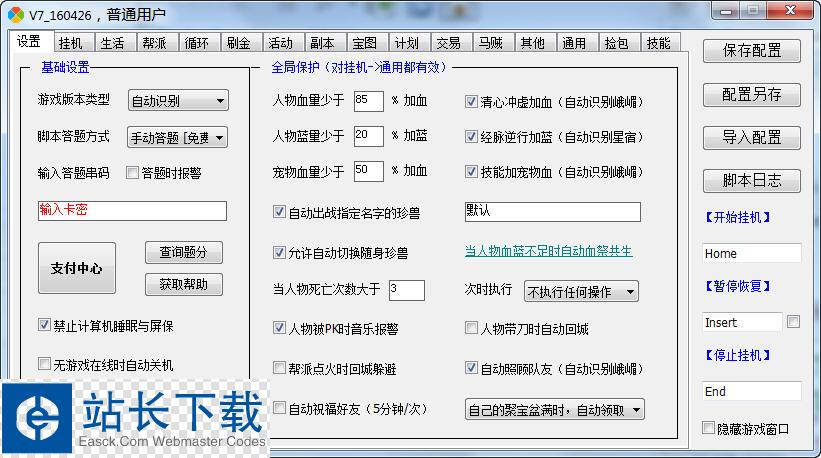Click the 配置另存 button
This screenshot has height=458, width=821.
pos(752,94)
